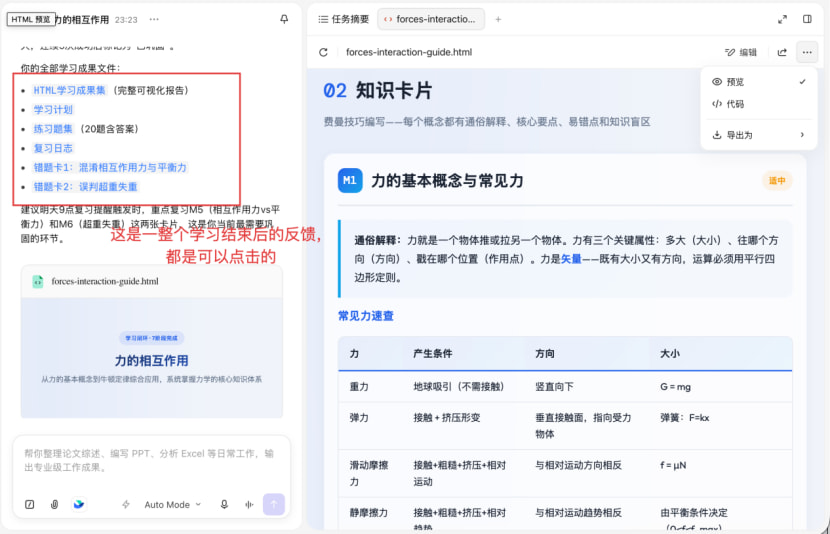
Task: Expand the preview panel to fullscreen
Action: (x=782, y=19)
